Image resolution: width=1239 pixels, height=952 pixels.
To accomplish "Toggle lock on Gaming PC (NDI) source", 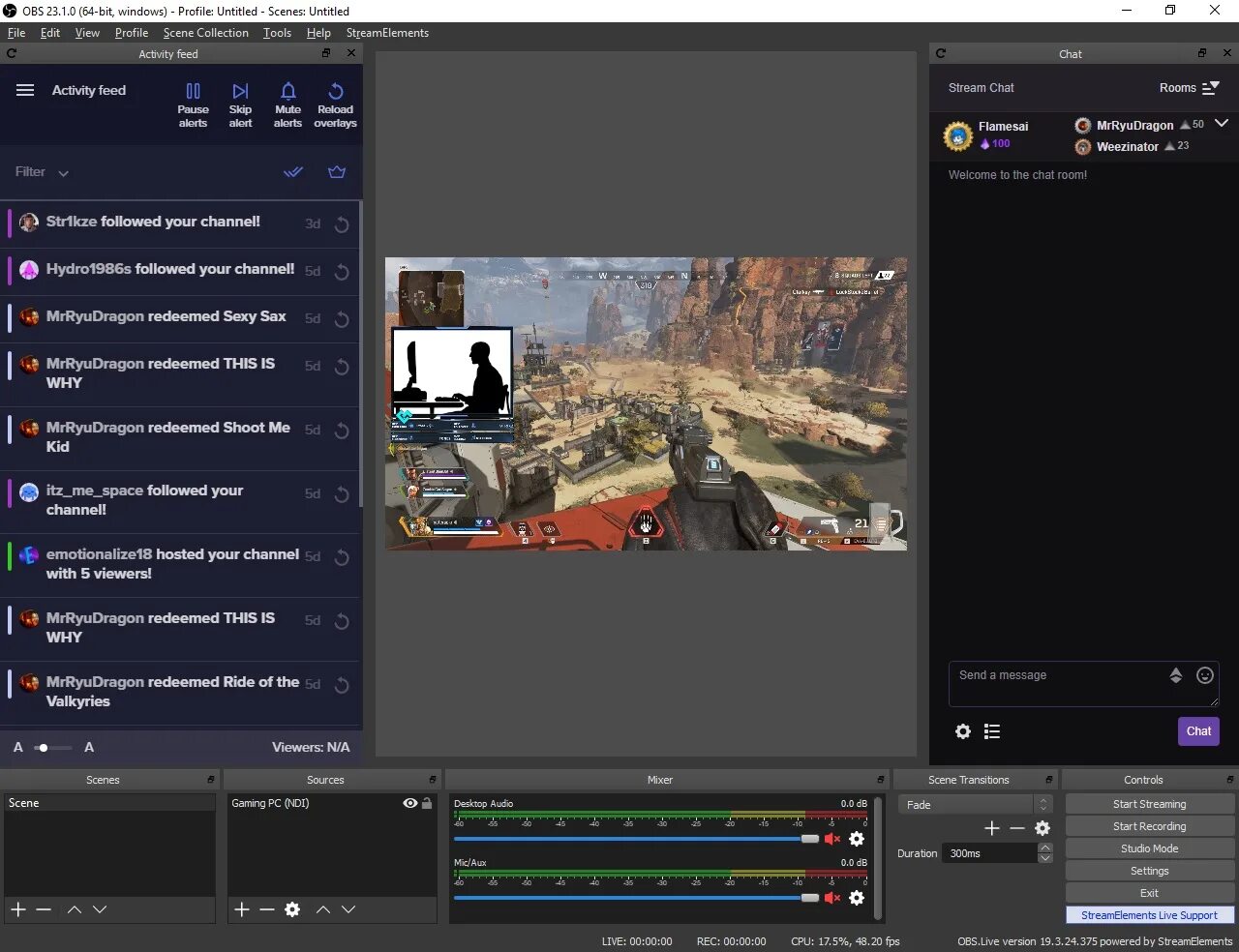I will pyautogui.click(x=427, y=803).
